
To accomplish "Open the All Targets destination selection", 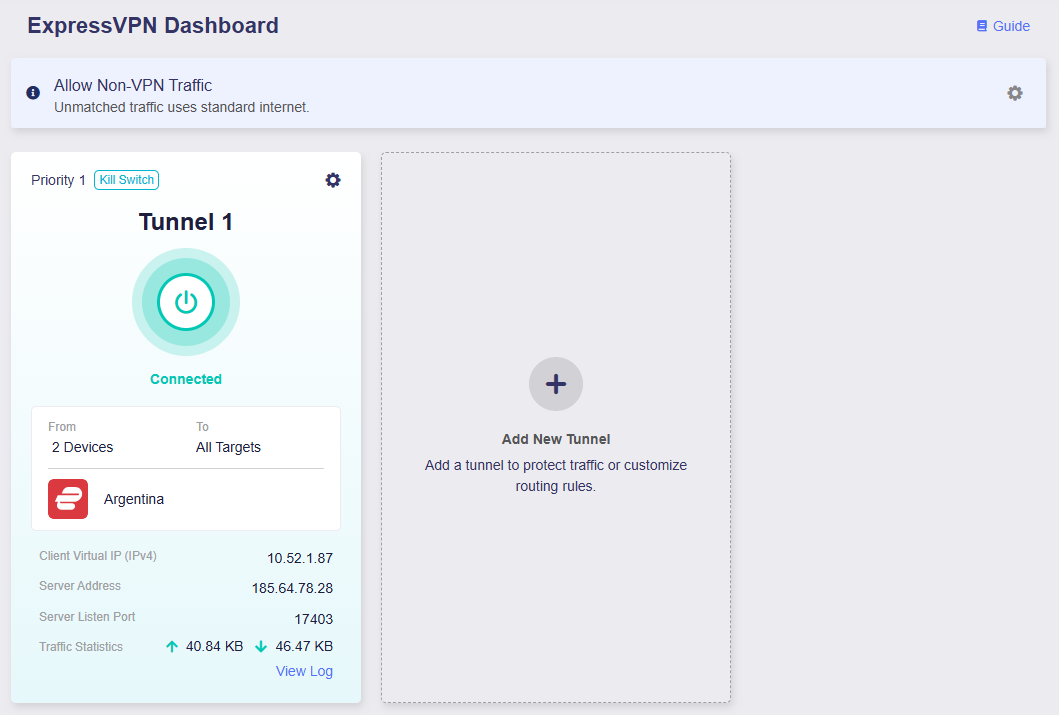I will click(228, 447).
